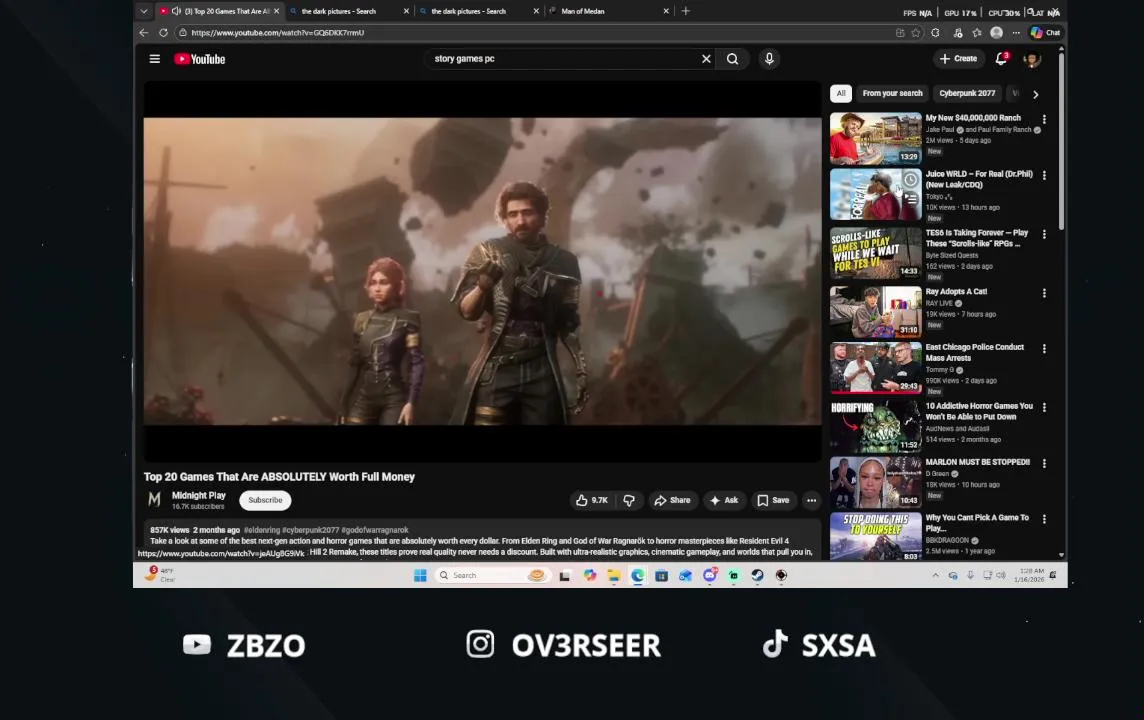Dislike the video with thumbs down

tap(629, 500)
